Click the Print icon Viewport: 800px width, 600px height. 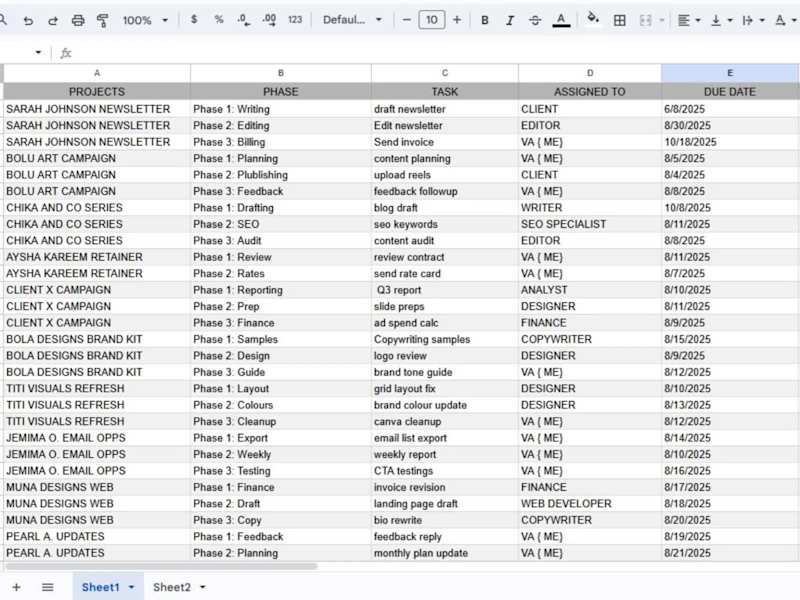(x=78, y=19)
